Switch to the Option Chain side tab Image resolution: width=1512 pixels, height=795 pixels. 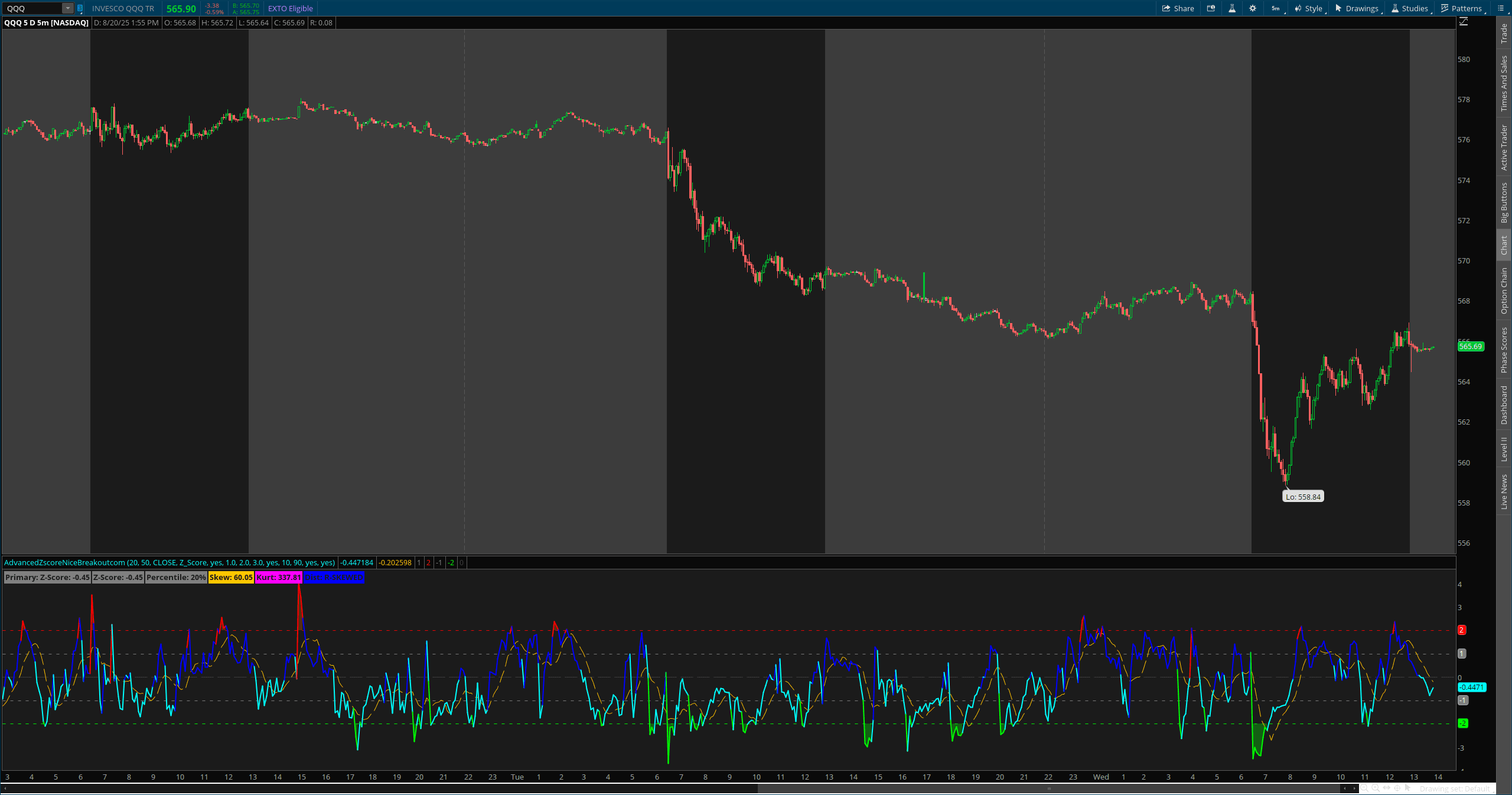click(x=1504, y=290)
